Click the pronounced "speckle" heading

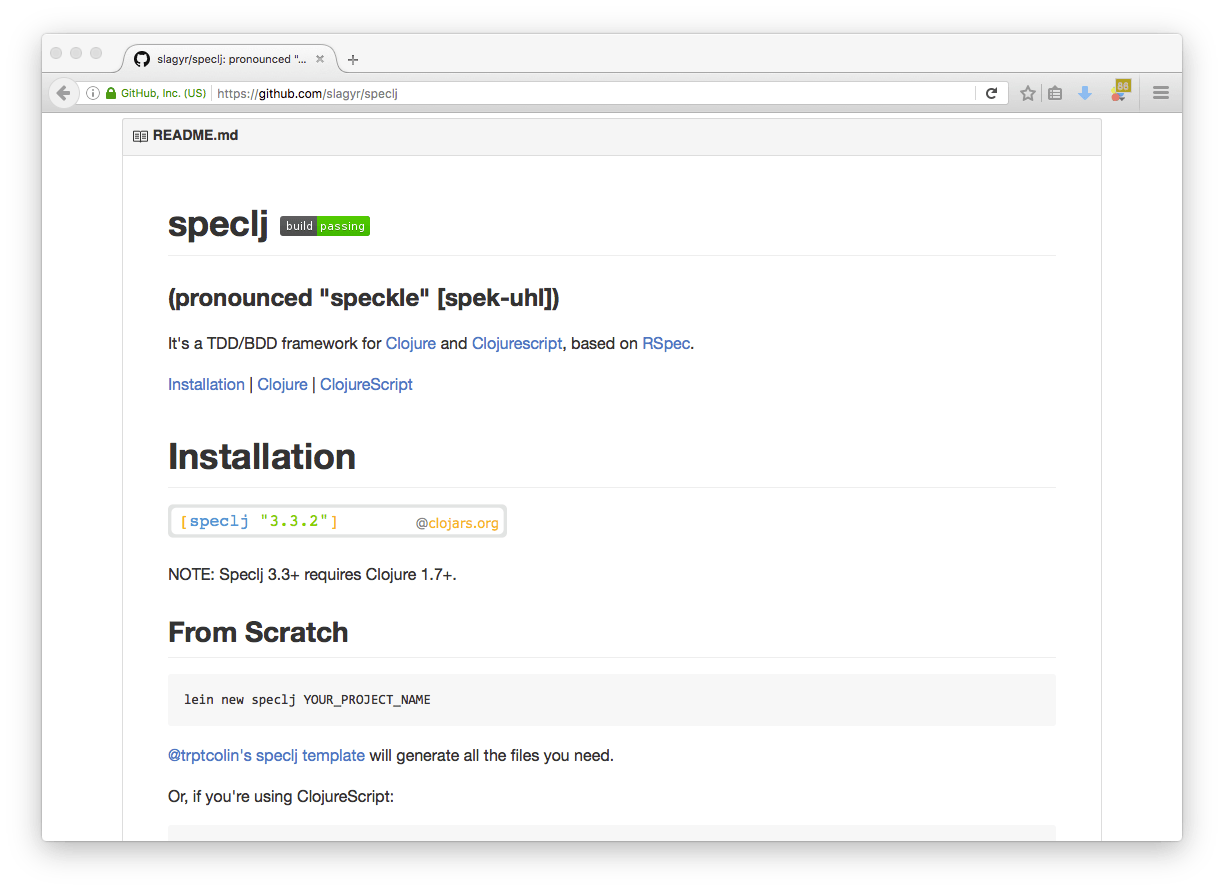click(364, 298)
